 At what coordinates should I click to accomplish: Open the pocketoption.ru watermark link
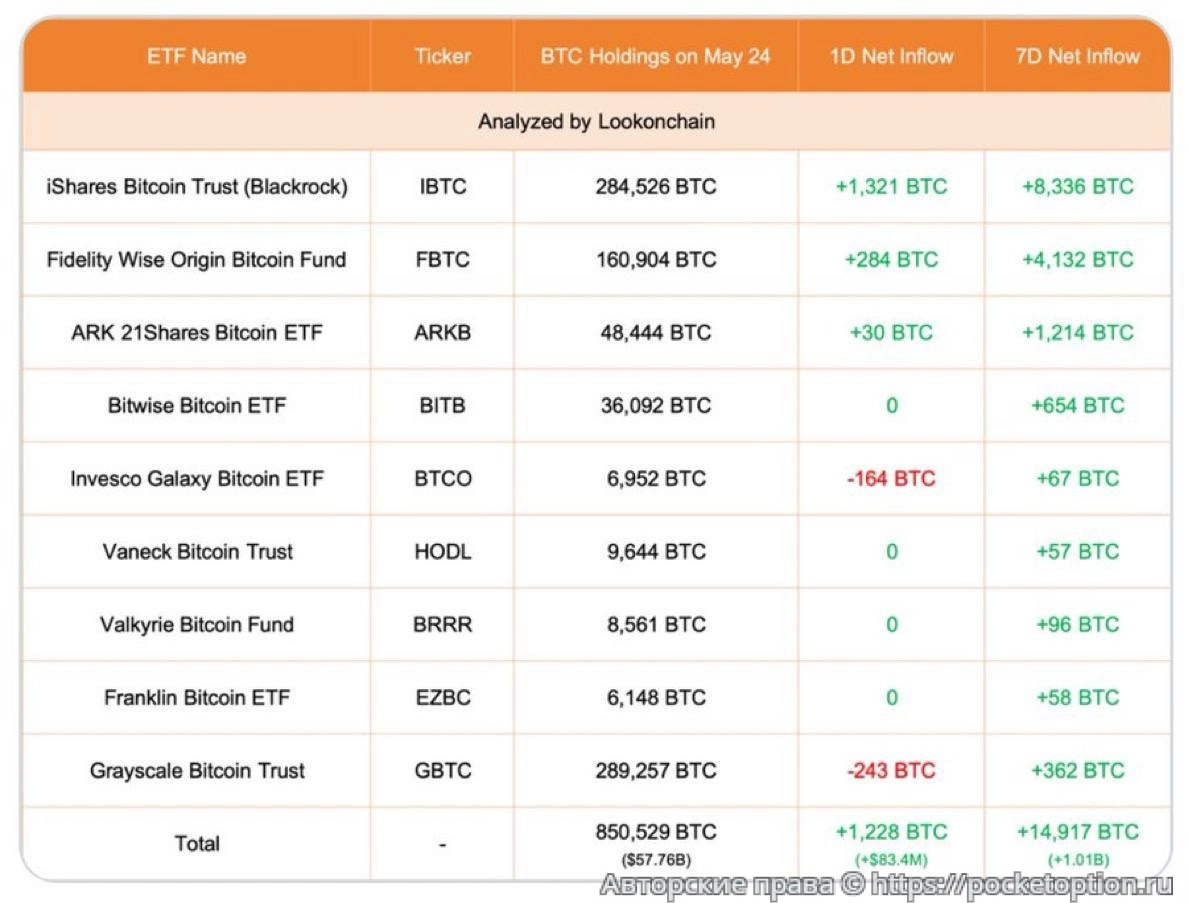click(x=1020, y=884)
